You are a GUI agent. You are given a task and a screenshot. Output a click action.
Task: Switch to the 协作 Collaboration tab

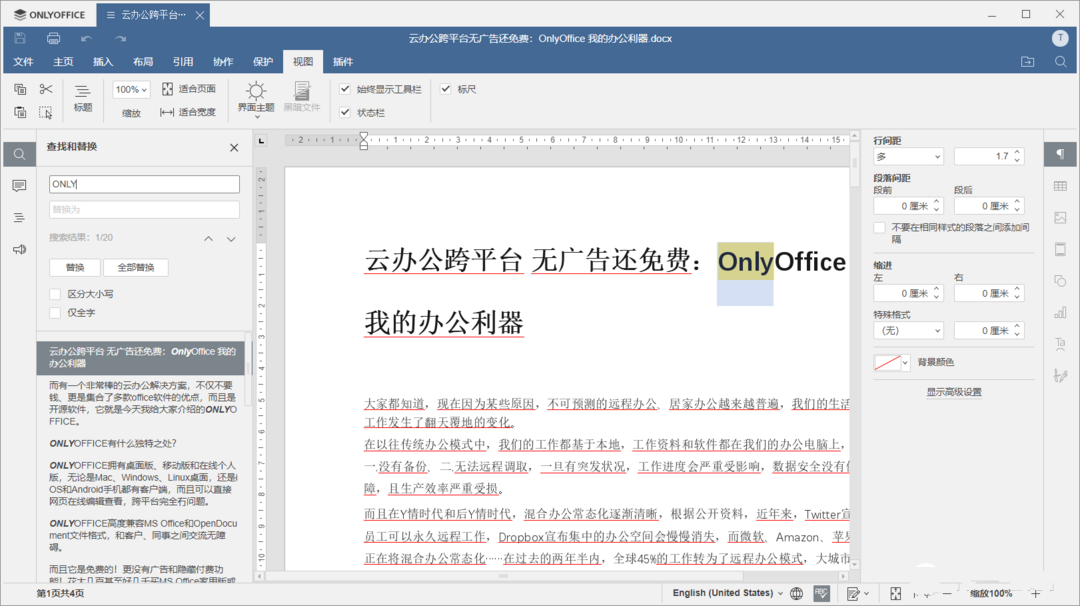pyautogui.click(x=222, y=62)
